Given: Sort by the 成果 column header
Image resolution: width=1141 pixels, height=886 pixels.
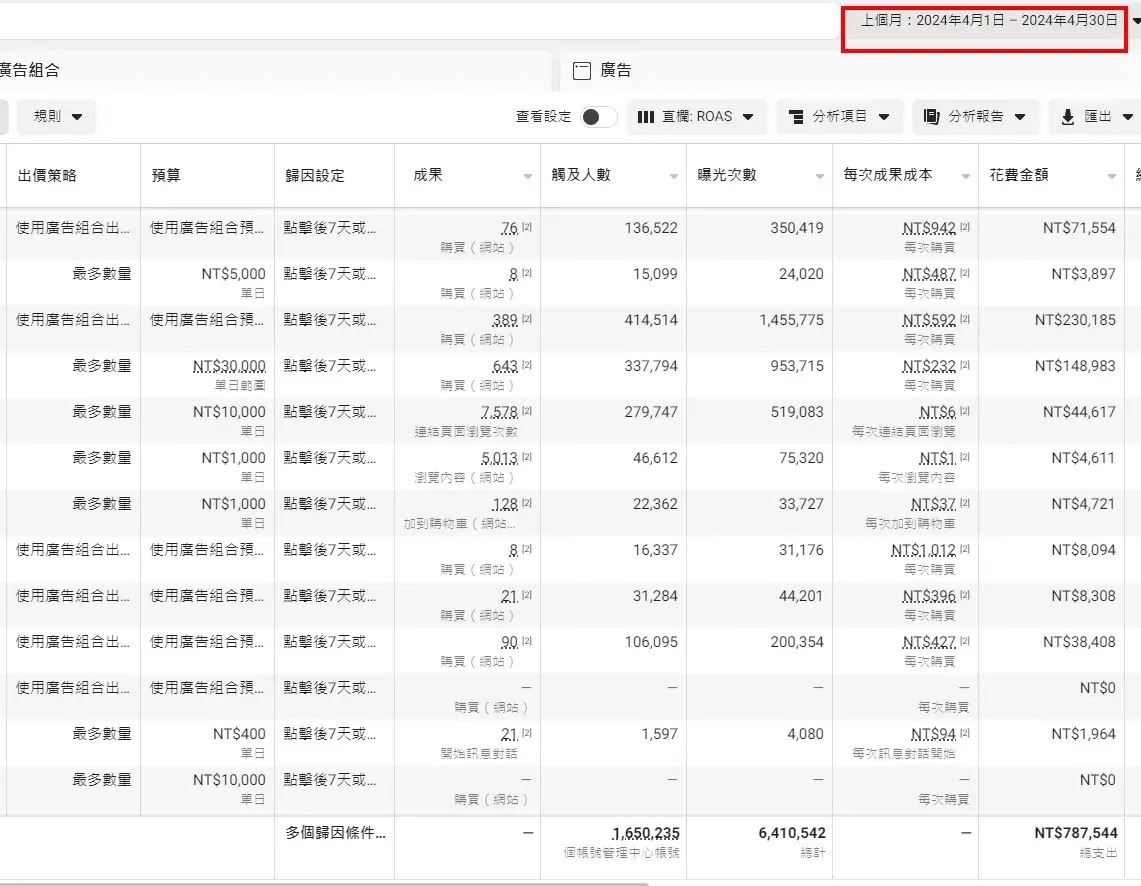Looking at the screenshot, I should (428, 175).
